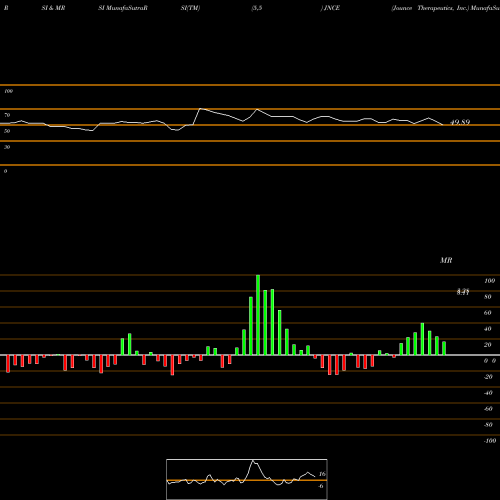Click the MR label above histogram
500x500 pixels.
(x=446, y=260)
